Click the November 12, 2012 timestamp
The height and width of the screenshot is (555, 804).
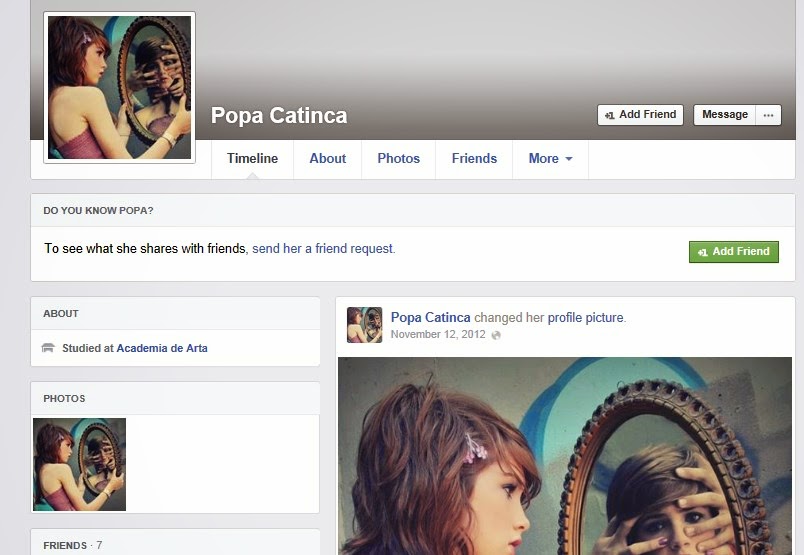coord(438,334)
